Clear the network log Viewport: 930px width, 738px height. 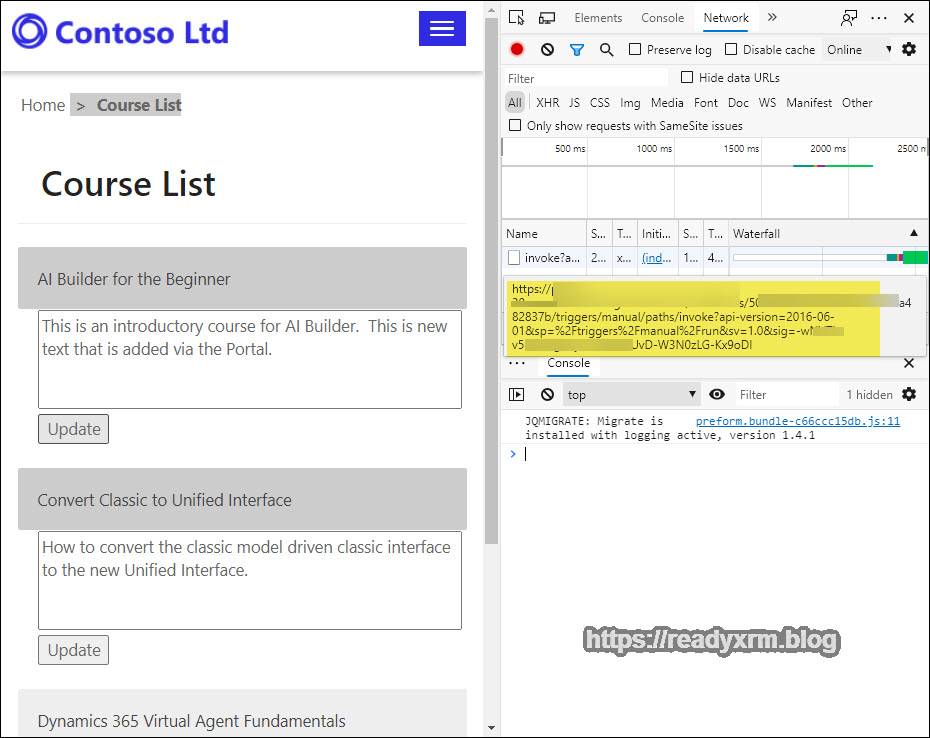547,50
